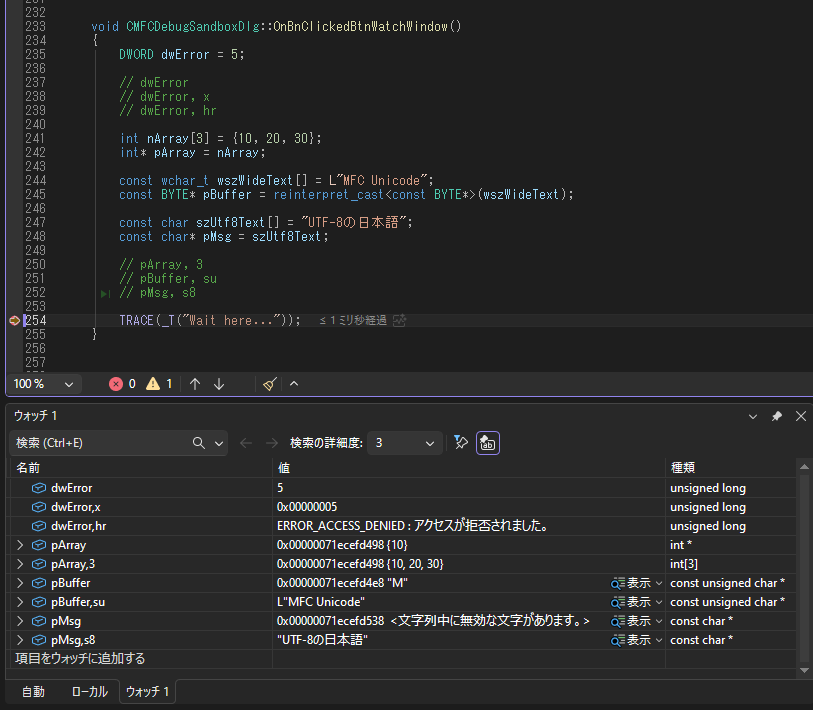Image resolution: width=813 pixels, height=710 pixels.
Task: Click 項目をウォッチに追加する row to add watch
Action: 141,659
